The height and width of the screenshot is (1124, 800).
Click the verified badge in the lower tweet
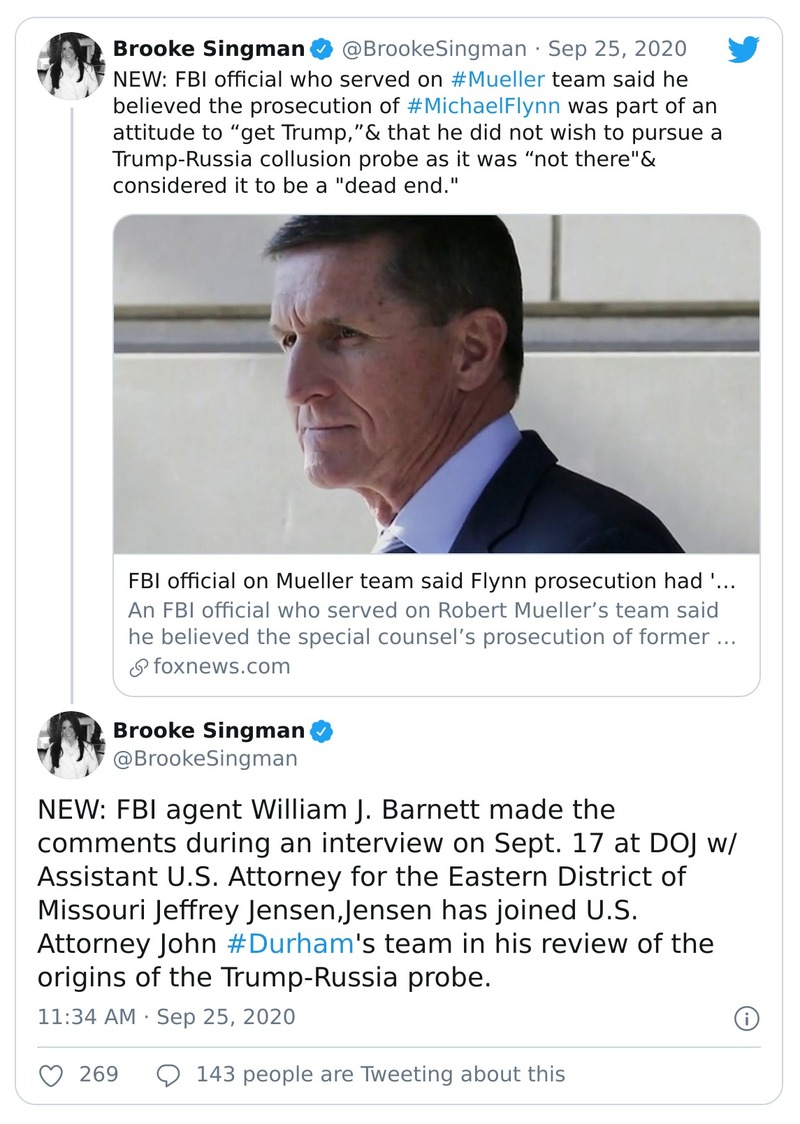321,731
